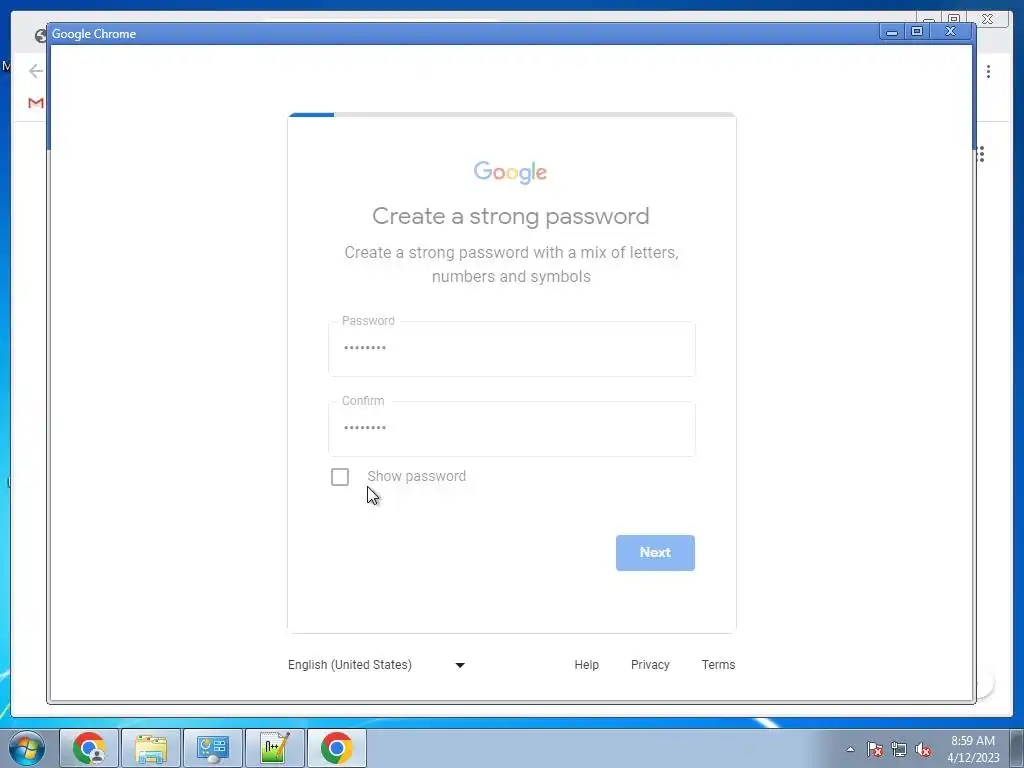The height and width of the screenshot is (768, 1024).
Task: Open the English (United States) language dropdown
Action: pos(376,665)
